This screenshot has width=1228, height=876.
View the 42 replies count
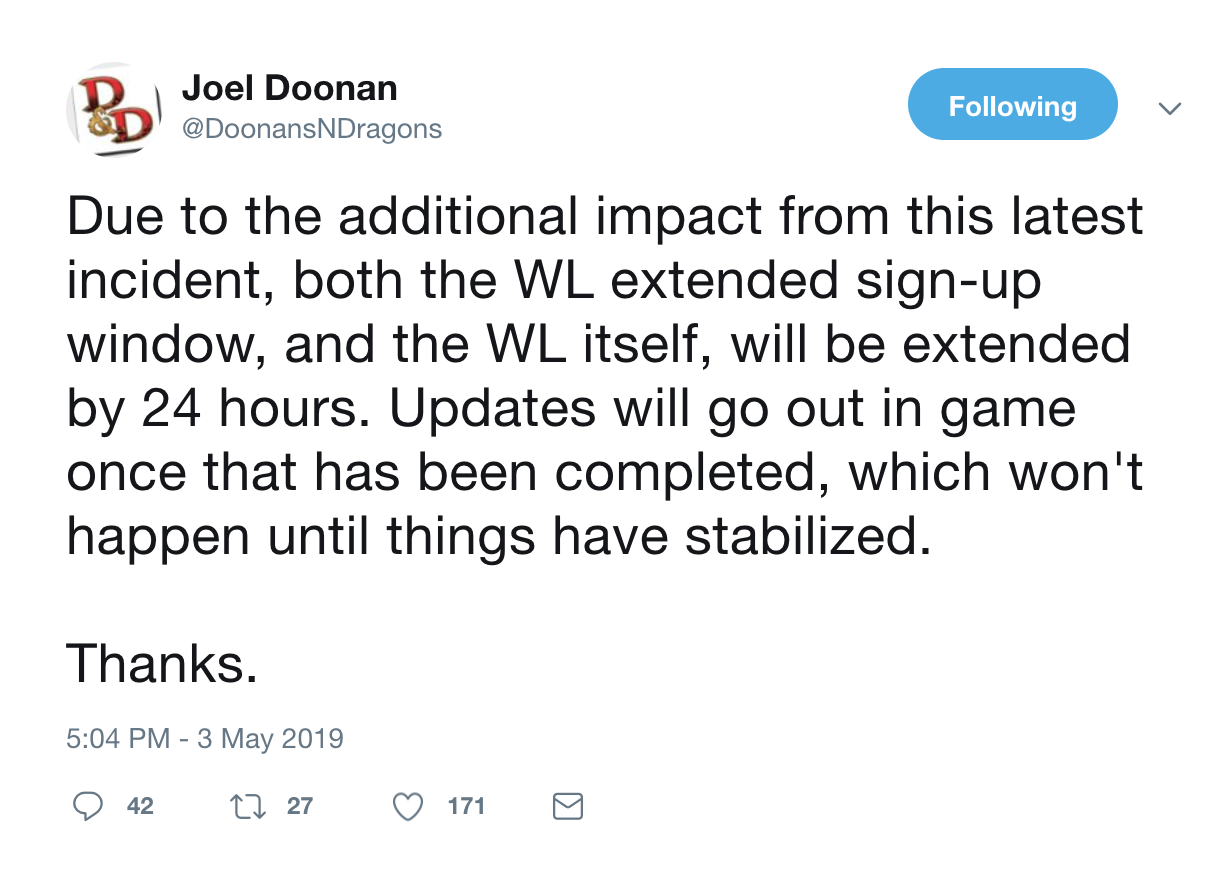141,806
